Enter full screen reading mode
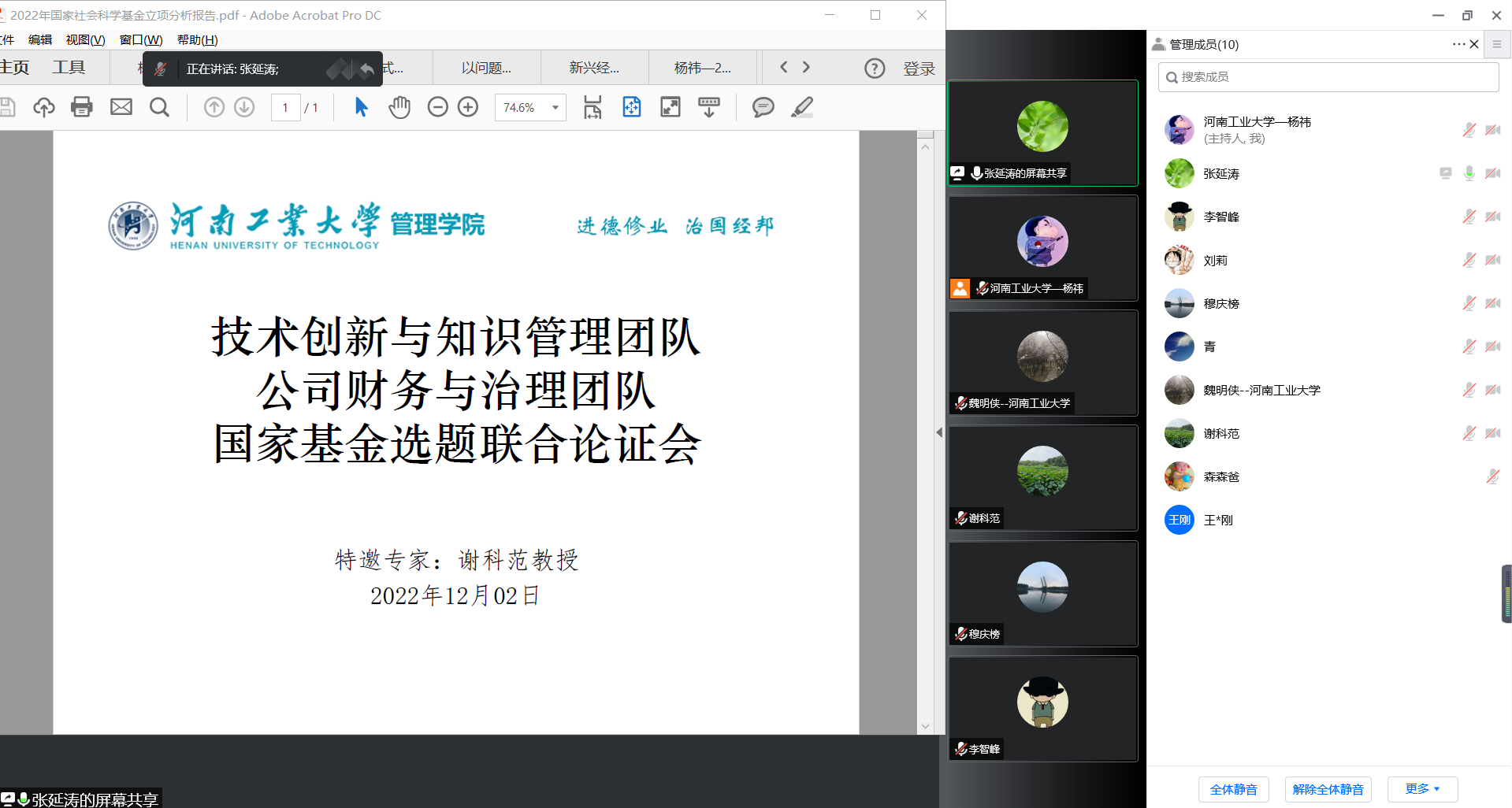 (x=671, y=107)
